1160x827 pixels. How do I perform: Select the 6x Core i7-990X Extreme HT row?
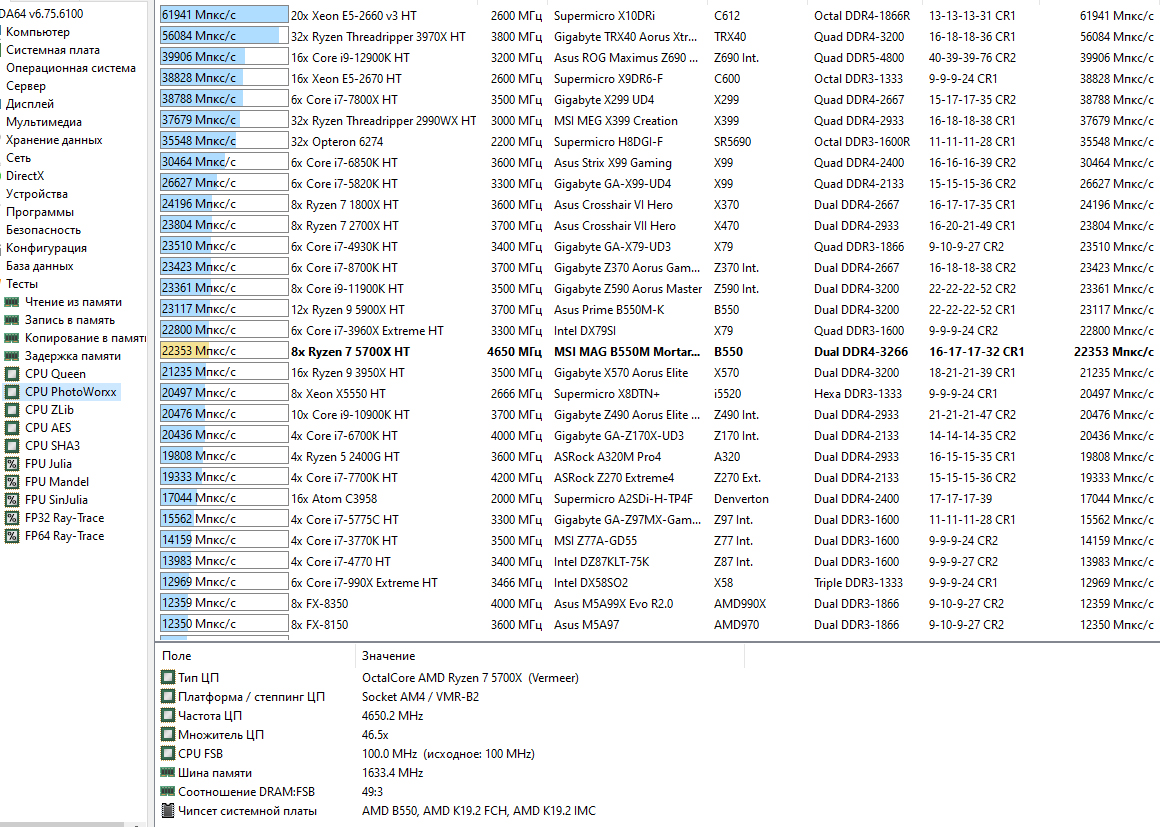(658, 582)
